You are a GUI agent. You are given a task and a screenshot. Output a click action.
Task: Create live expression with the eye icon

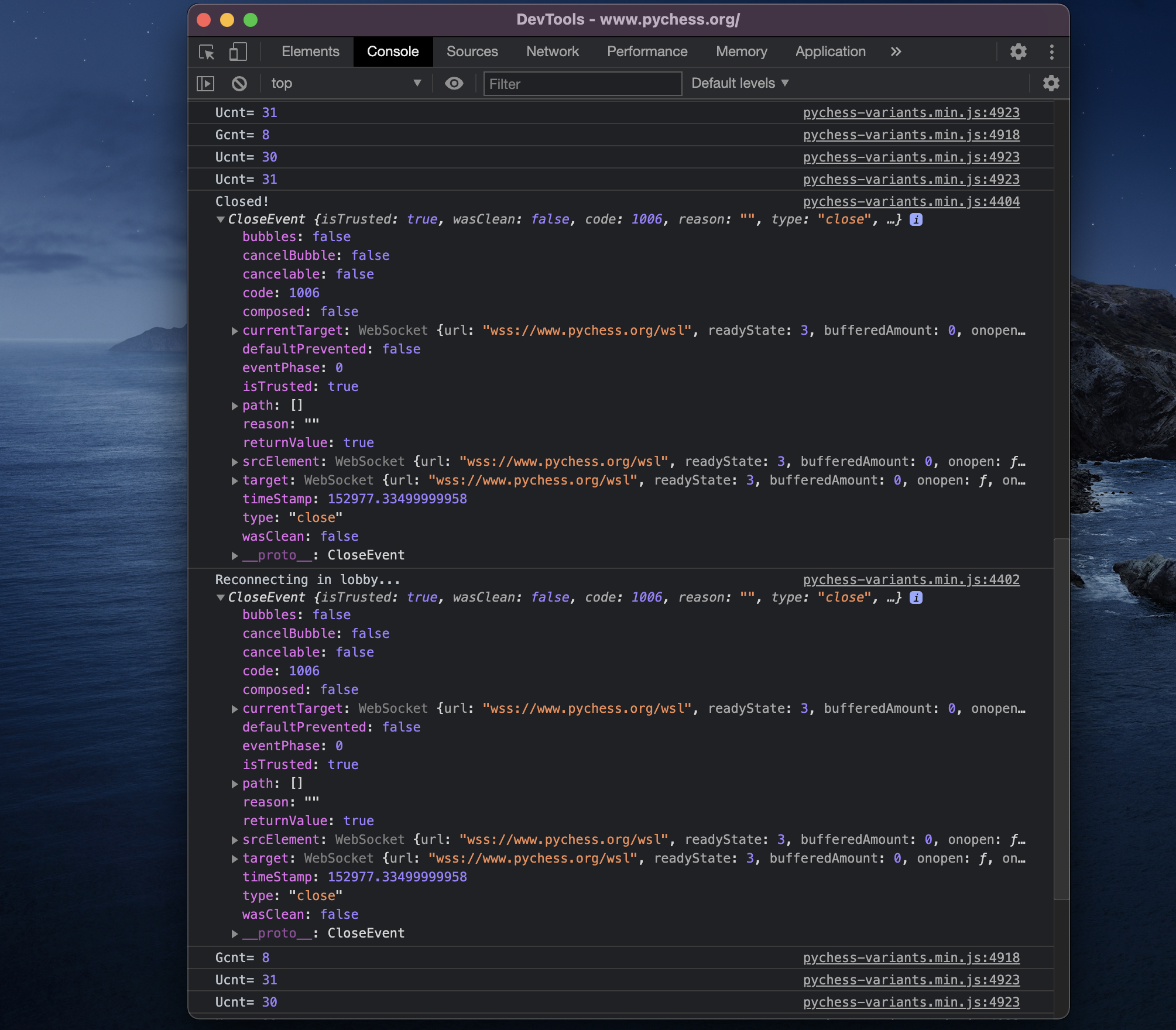454,84
